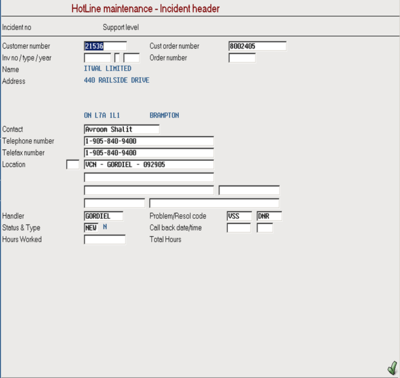
Task: Click the Problem code field VSS
Action: [239, 216]
